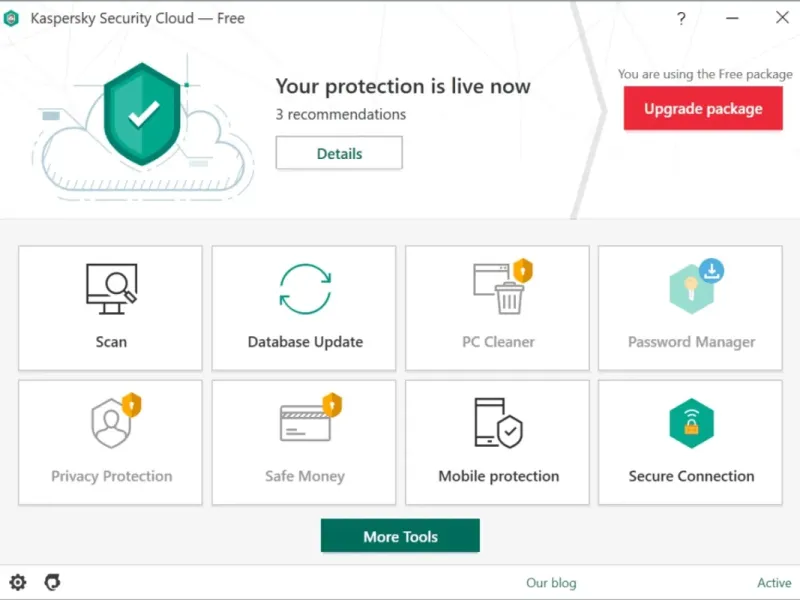Click the green protection status shield
Viewport: 800px width, 600px height.
(x=142, y=114)
